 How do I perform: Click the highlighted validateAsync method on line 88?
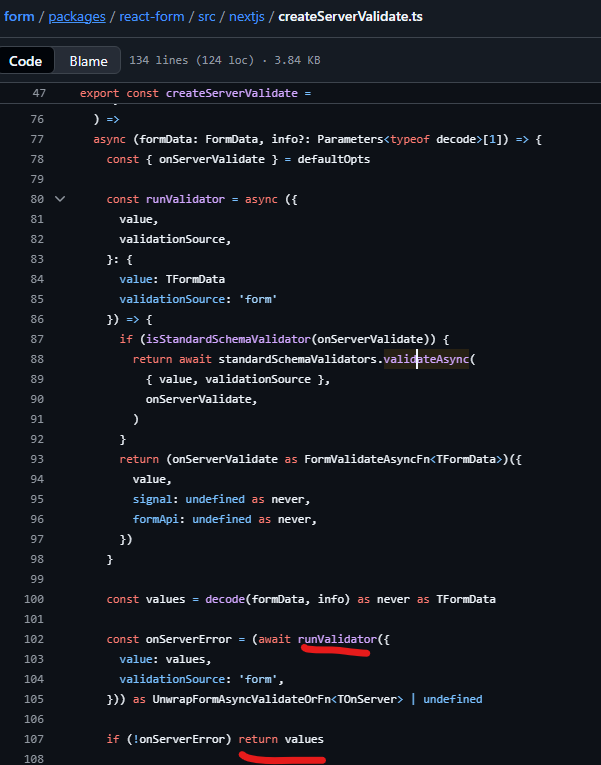[426, 359]
